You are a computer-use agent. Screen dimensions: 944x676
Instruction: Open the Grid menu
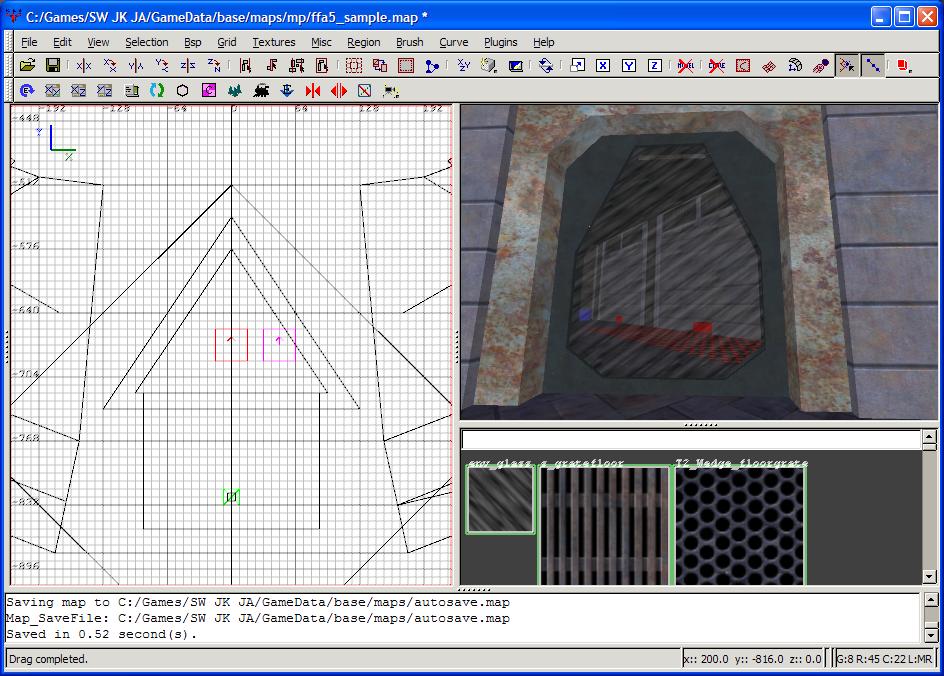(226, 42)
